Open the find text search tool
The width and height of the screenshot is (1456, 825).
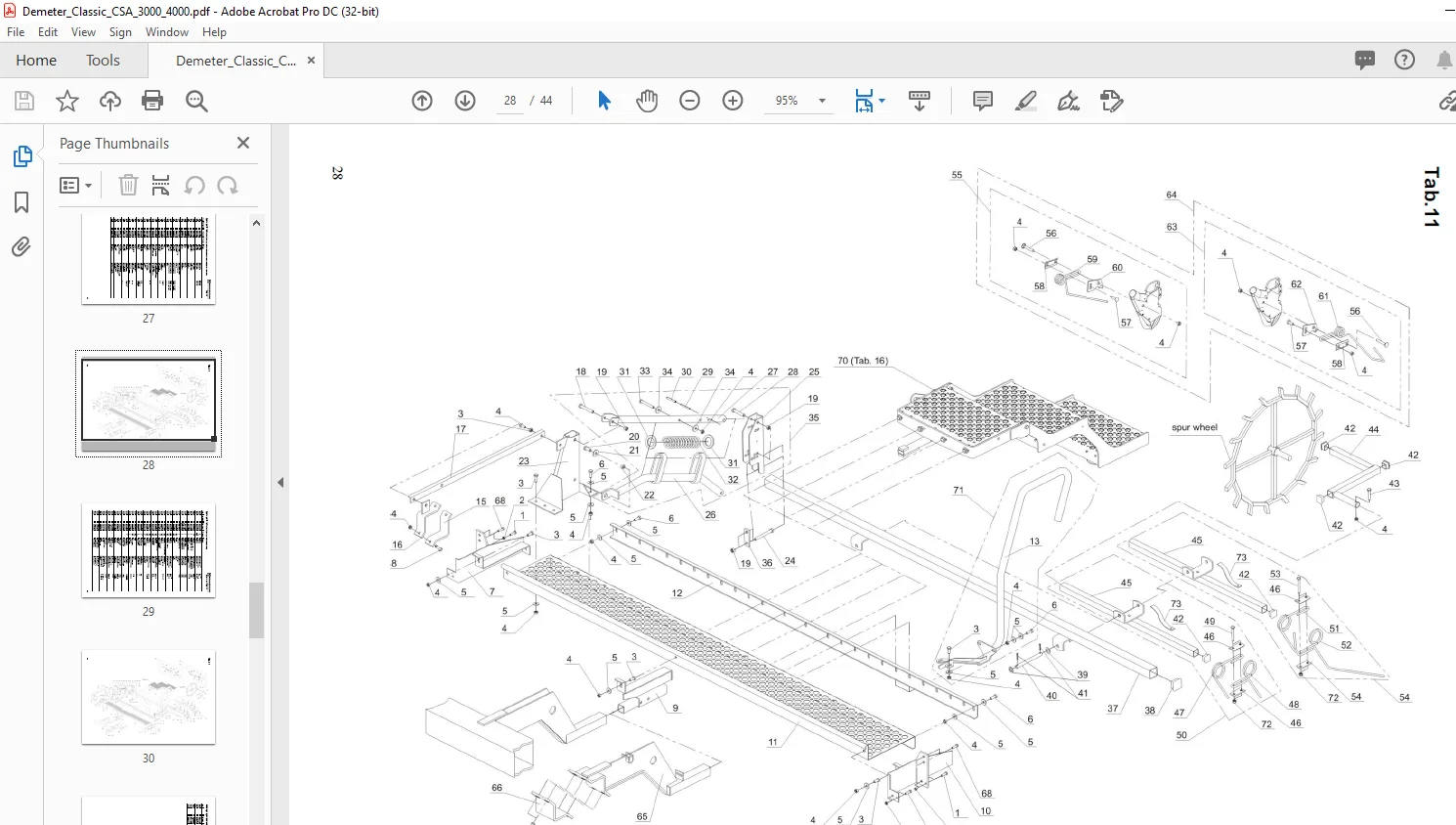[196, 101]
